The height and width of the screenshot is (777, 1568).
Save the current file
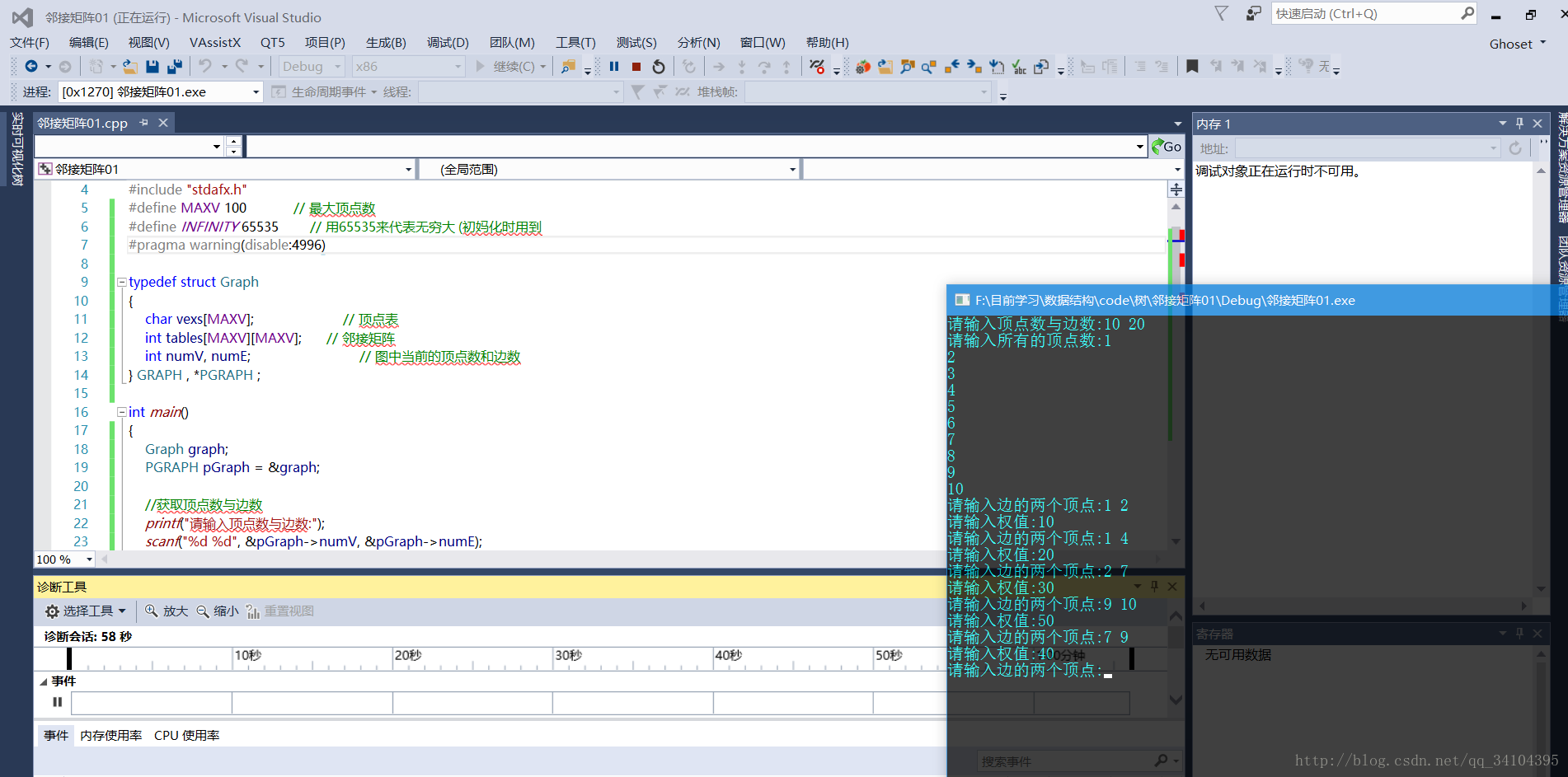coord(153,66)
